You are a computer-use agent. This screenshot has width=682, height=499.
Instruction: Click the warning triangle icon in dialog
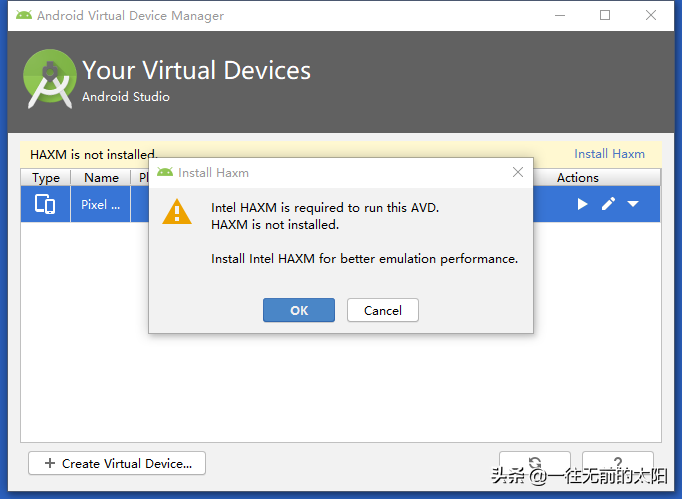(177, 212)
